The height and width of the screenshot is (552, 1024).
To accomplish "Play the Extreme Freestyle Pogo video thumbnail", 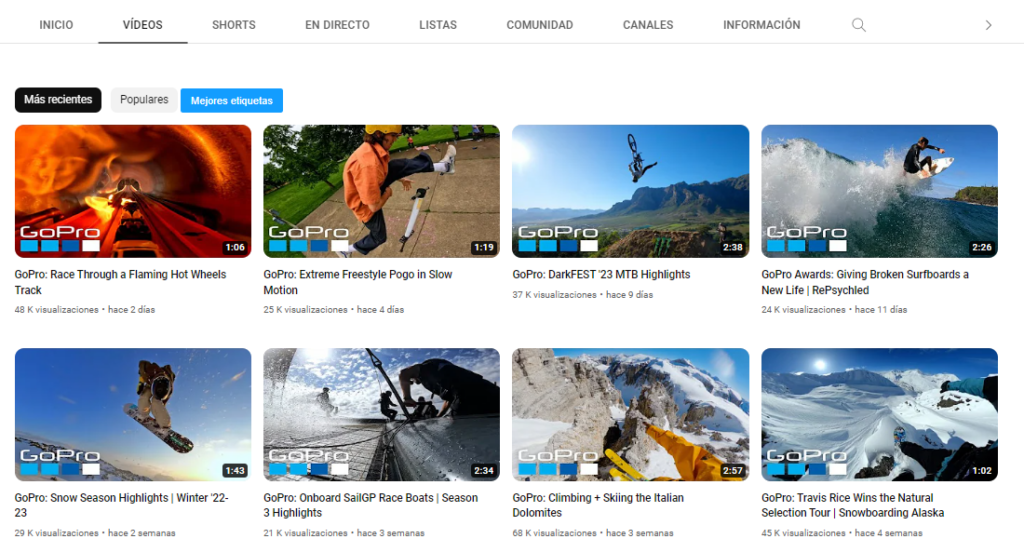I will (x=381, y=191).
